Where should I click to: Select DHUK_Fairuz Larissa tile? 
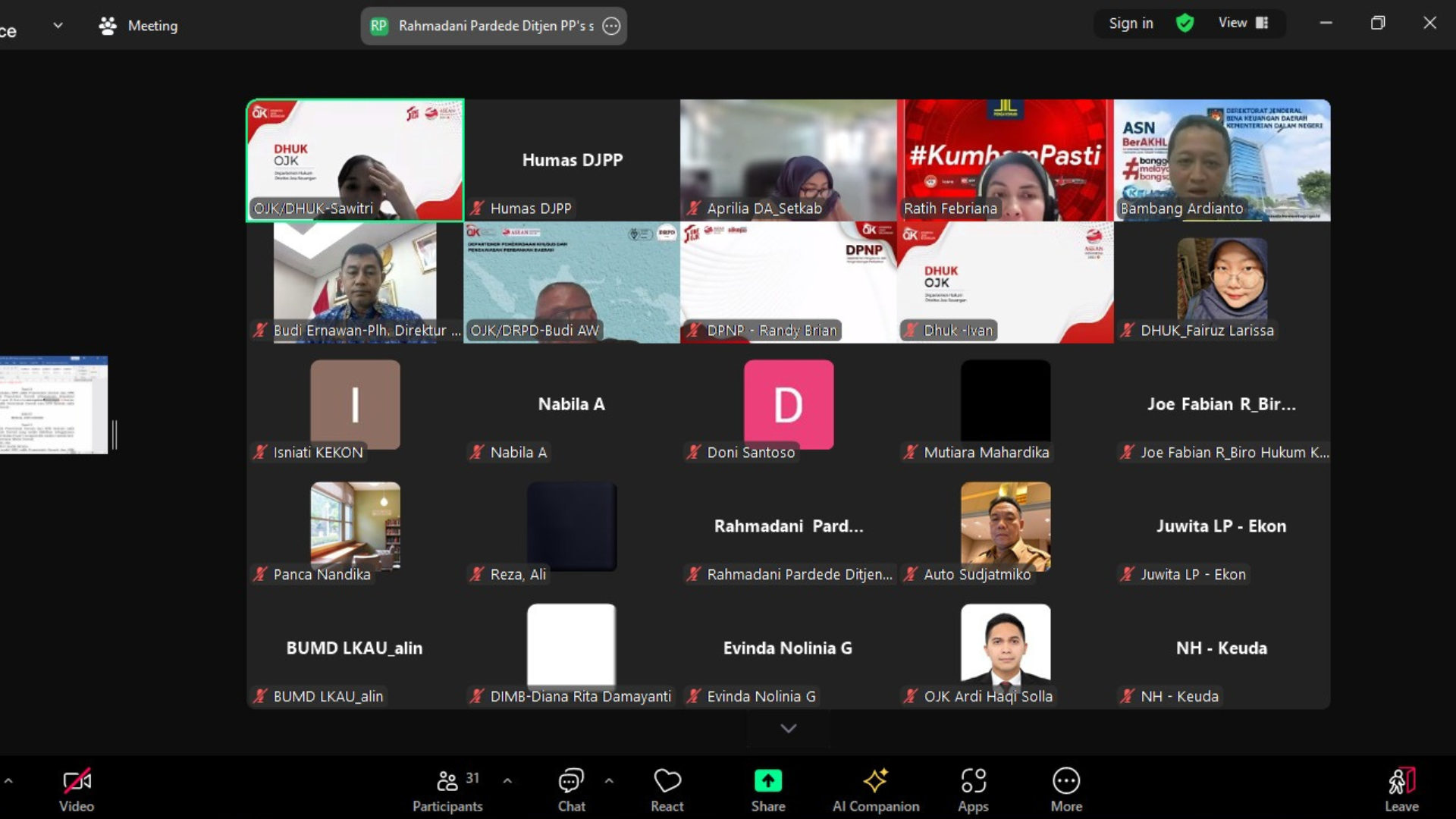1222,282
